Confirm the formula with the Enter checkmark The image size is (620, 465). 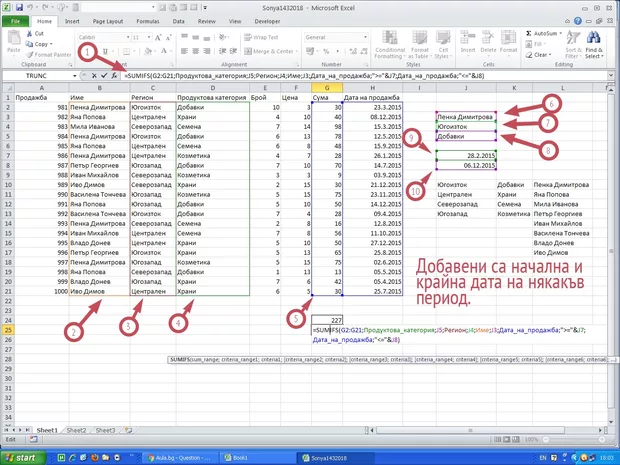pyautogui.click(x=106, y=74)
